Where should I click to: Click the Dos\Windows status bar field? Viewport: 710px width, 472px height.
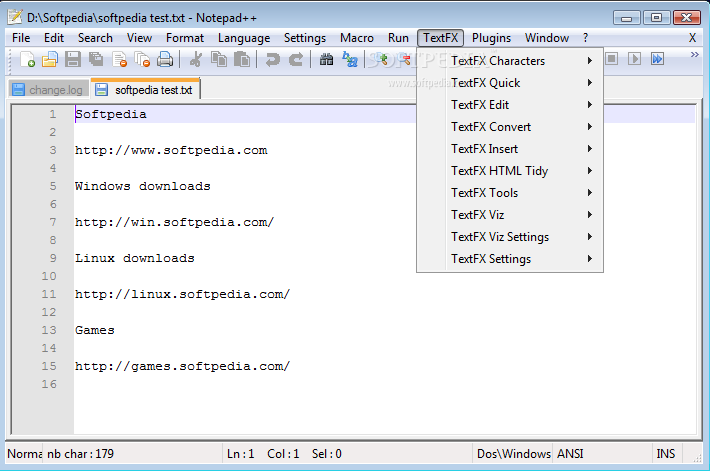(x=513, y=454)
